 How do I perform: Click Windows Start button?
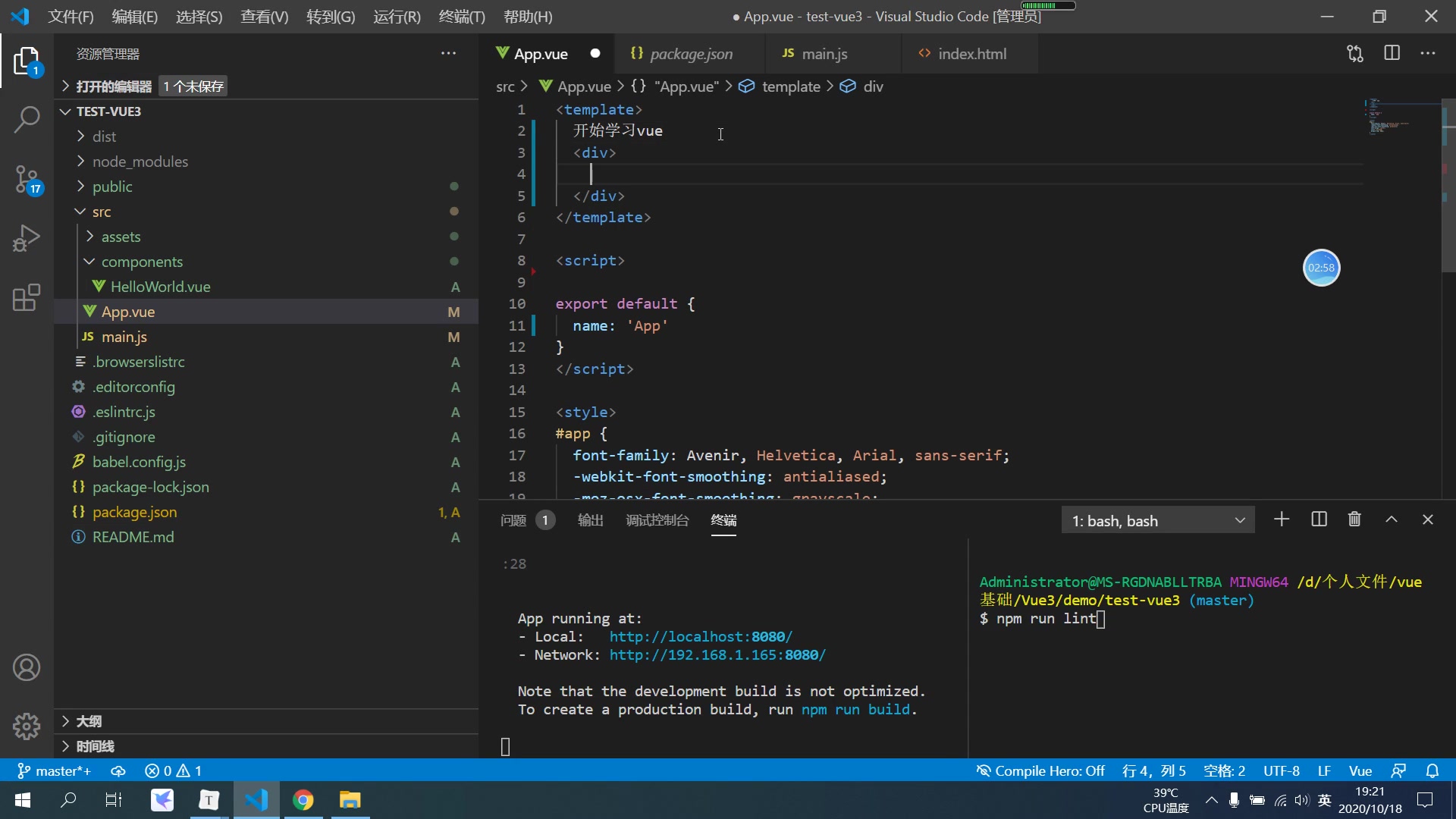pos(23,800)
